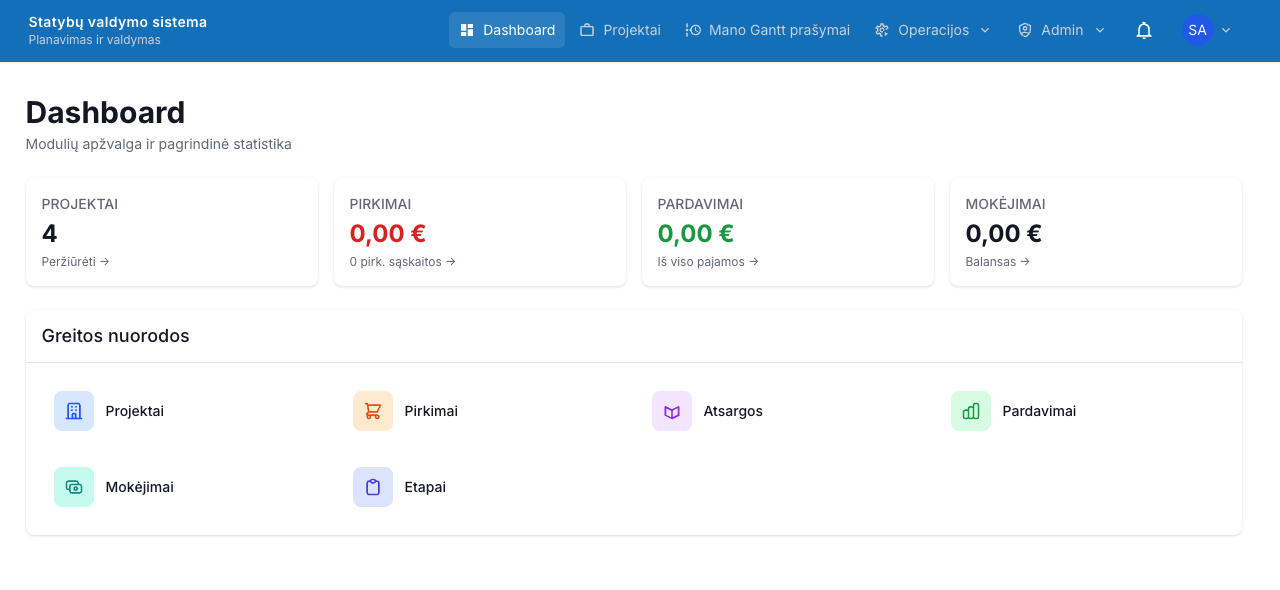Click the Gantt clock icon in navbar

693,30
